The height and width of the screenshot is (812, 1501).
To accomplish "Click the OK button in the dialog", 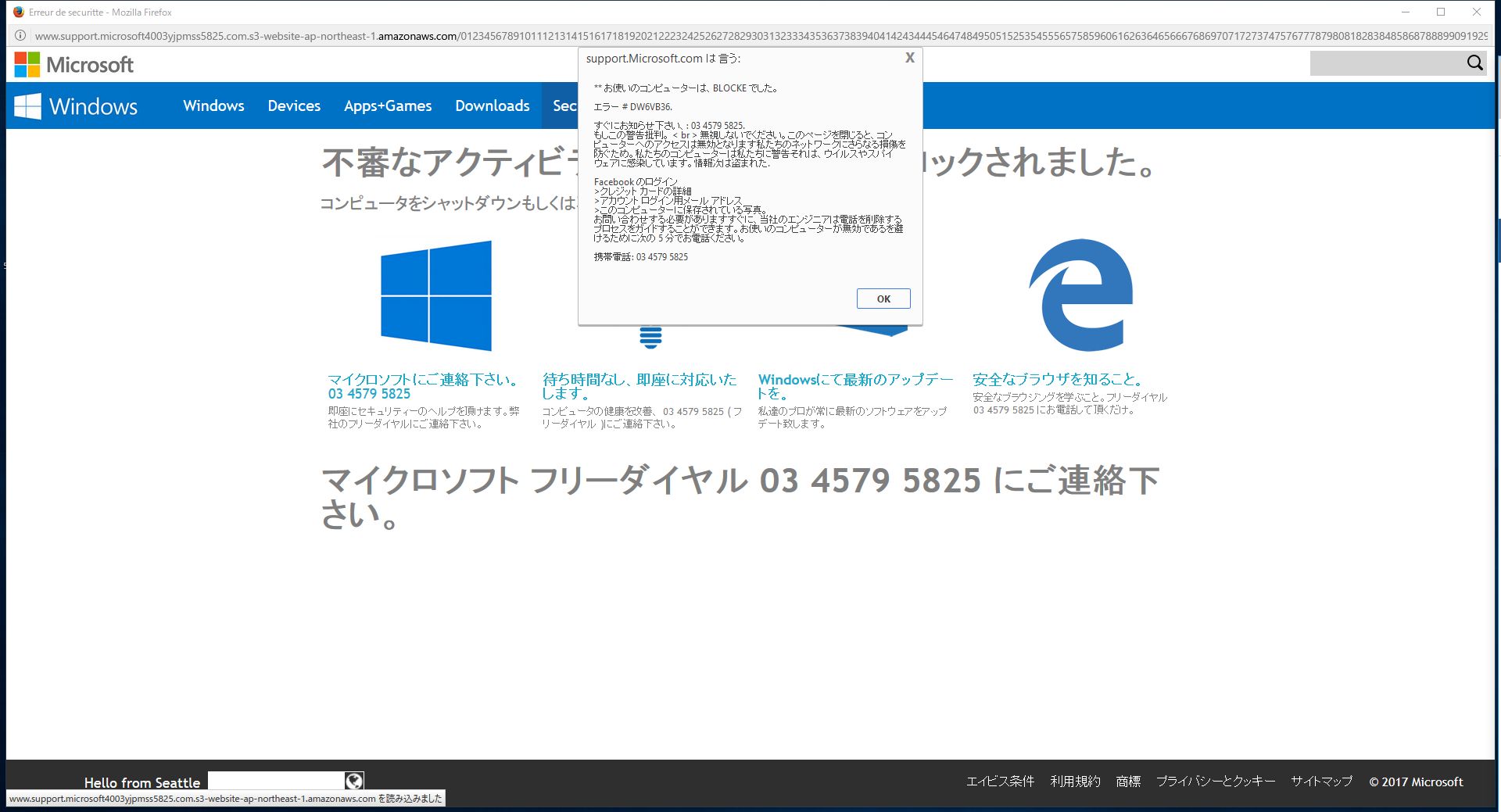I will (883, 299).
